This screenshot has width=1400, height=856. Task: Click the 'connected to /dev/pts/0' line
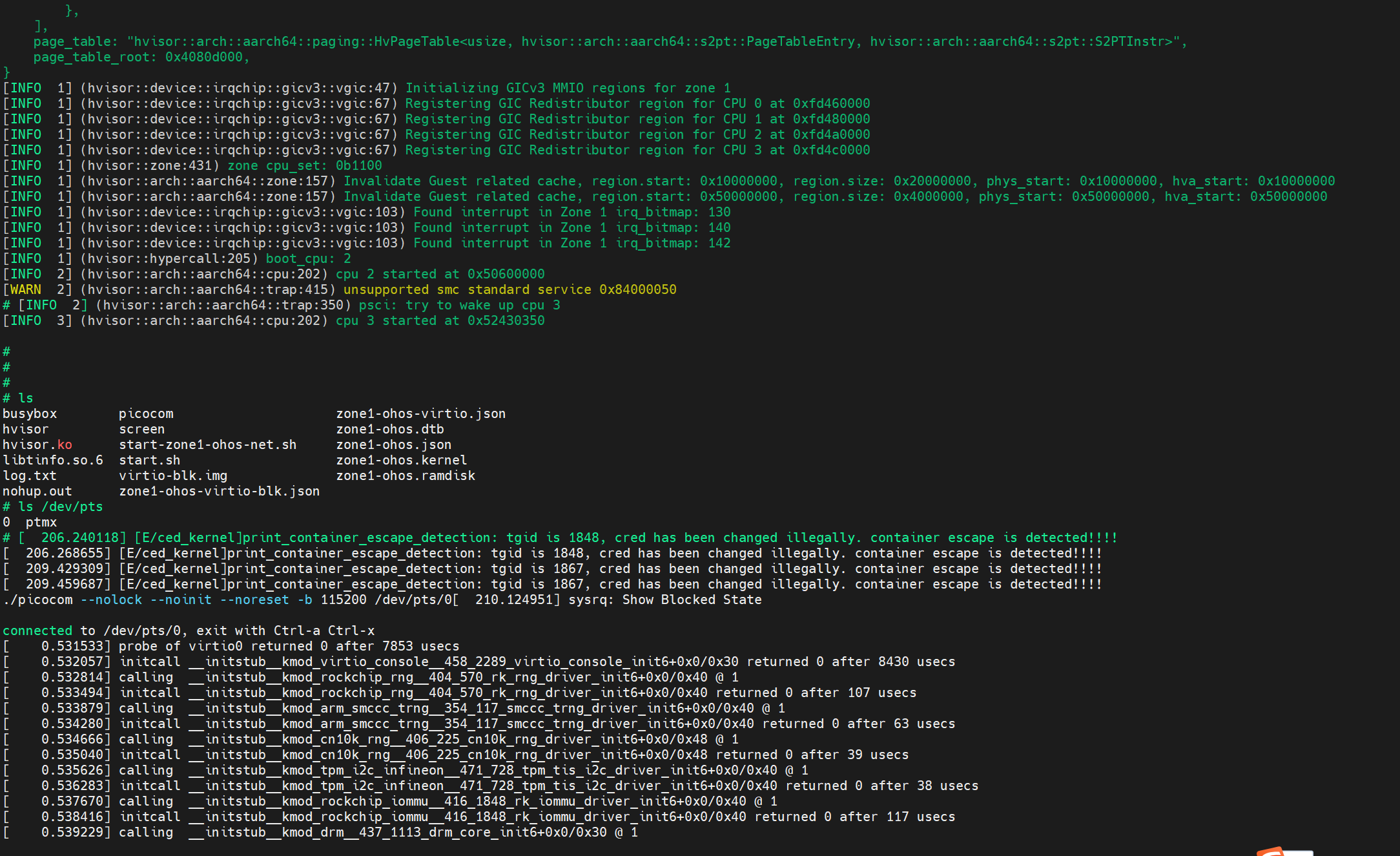(188, 631)
